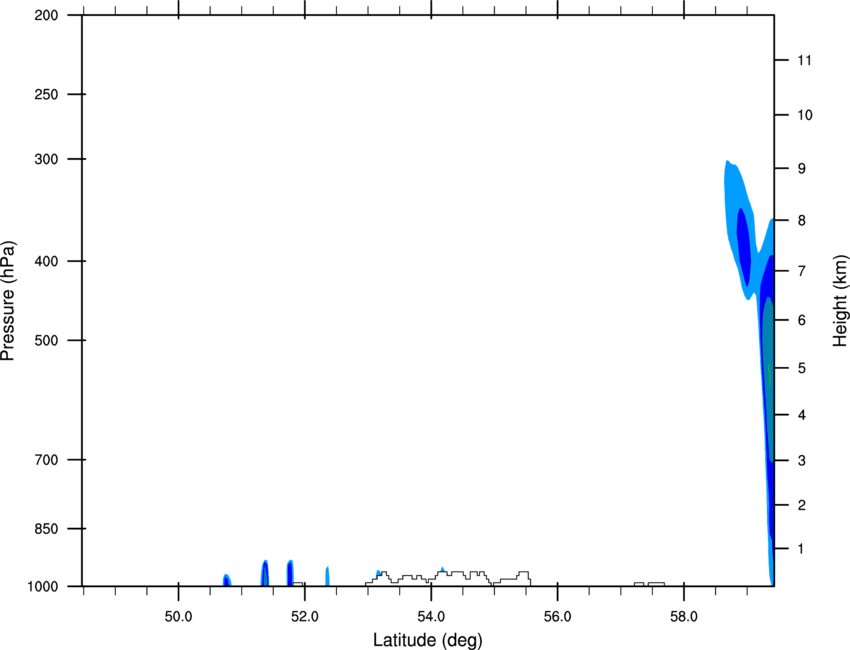850x650 pixels.
Task: Click the 300 pressure tick label
Action: tap(46, 159)
